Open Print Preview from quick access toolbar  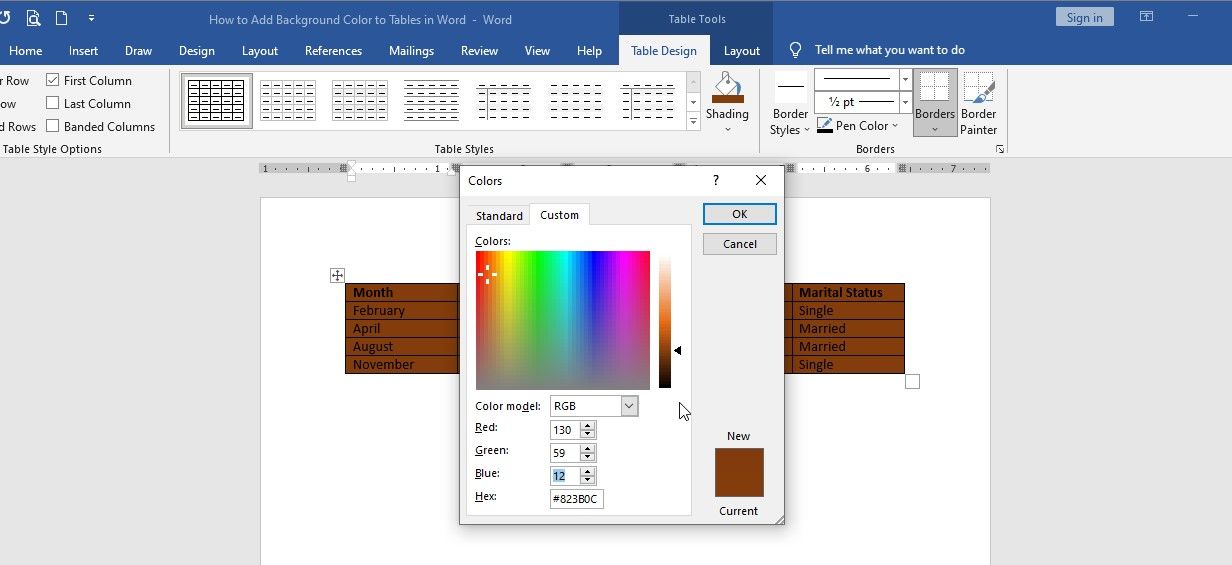click(x=33, y=18)
